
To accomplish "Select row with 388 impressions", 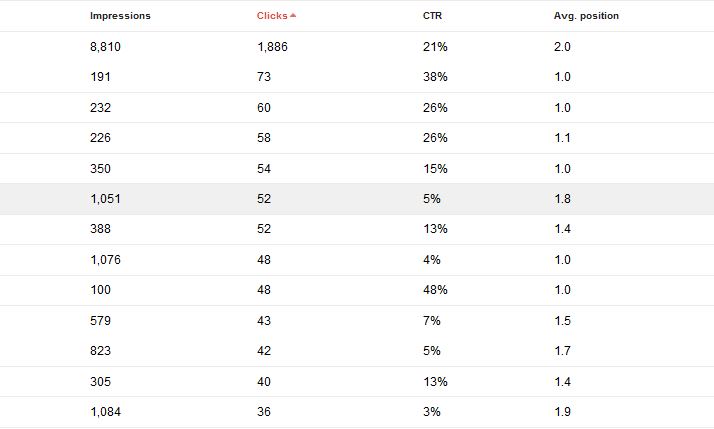I will (357, 229).
